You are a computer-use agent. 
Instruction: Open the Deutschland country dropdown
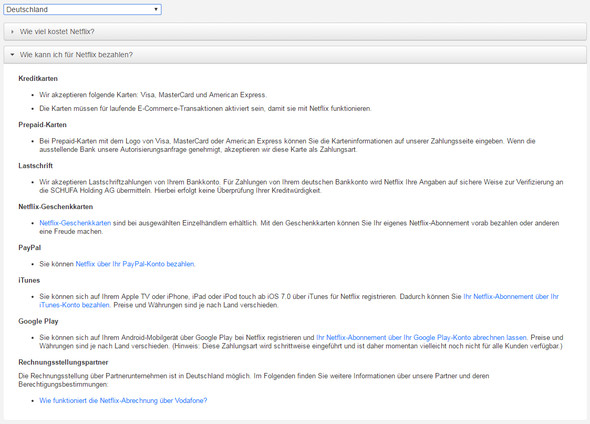[82, 9]
